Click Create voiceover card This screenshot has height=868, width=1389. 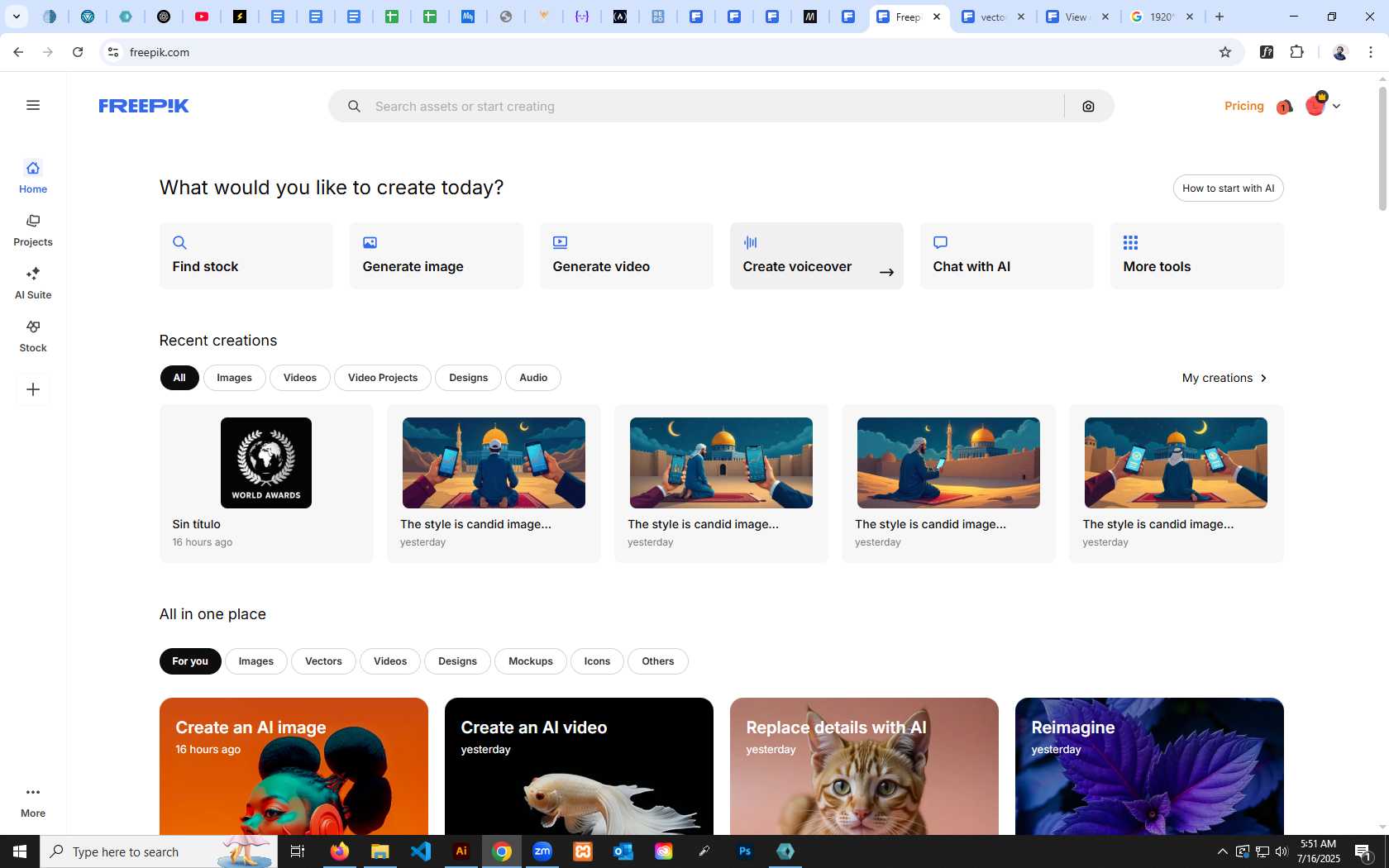817,255
